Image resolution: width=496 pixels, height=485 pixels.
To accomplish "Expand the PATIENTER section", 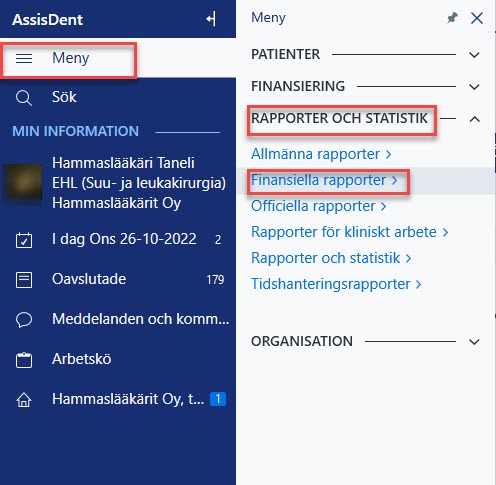I will click(474, 55).
